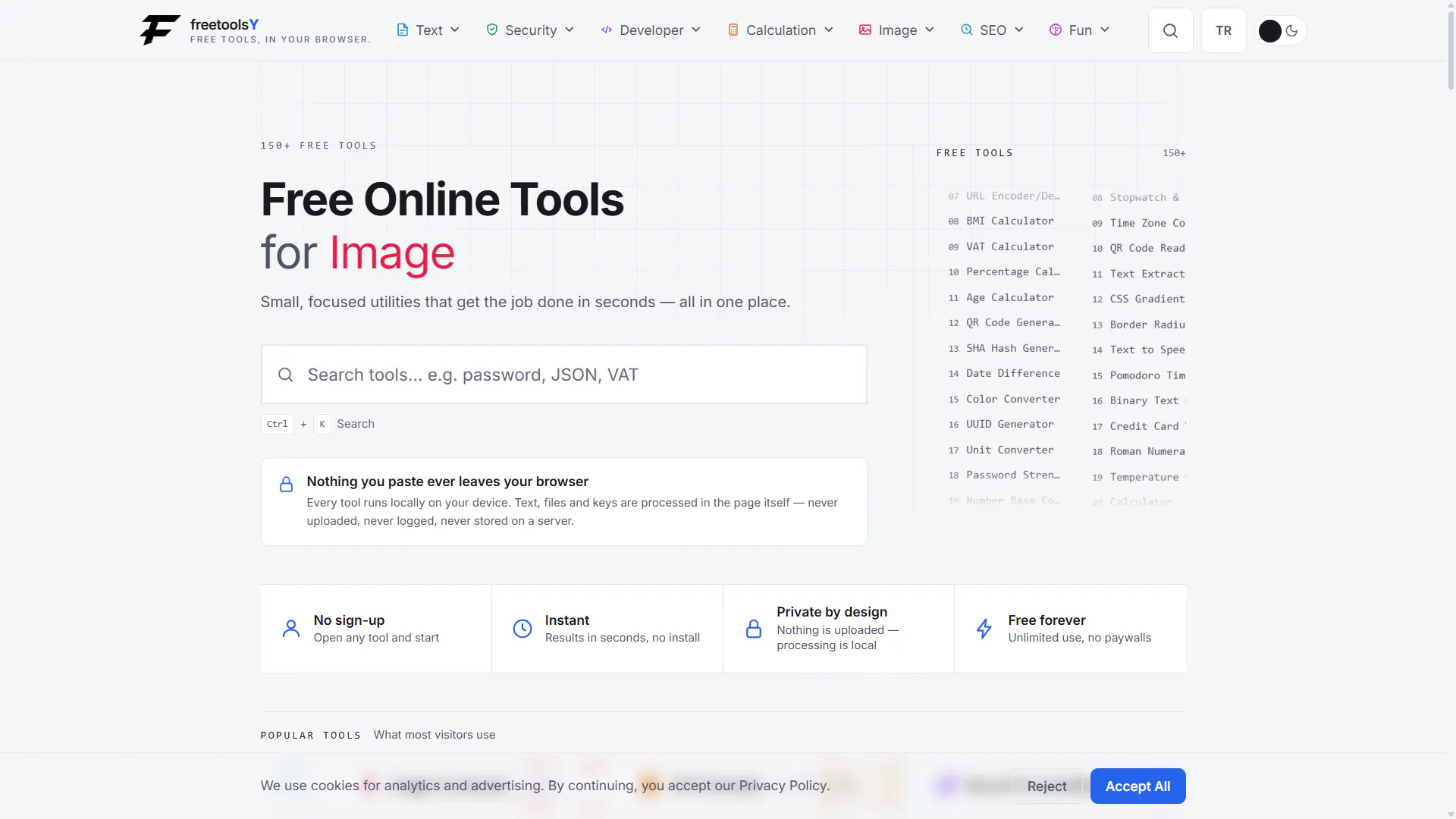This screenshot has width=1456, height=819.
Task: Expand the Developer menu chevron
Action: (696, 30)
